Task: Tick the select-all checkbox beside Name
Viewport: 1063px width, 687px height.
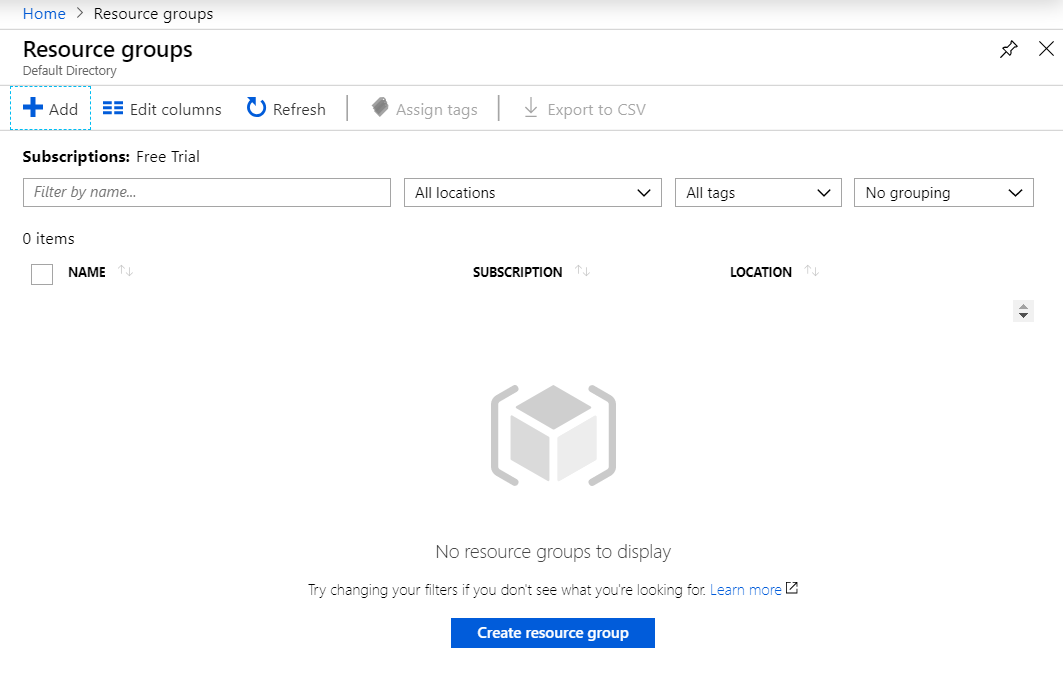Action: point(42,273)
